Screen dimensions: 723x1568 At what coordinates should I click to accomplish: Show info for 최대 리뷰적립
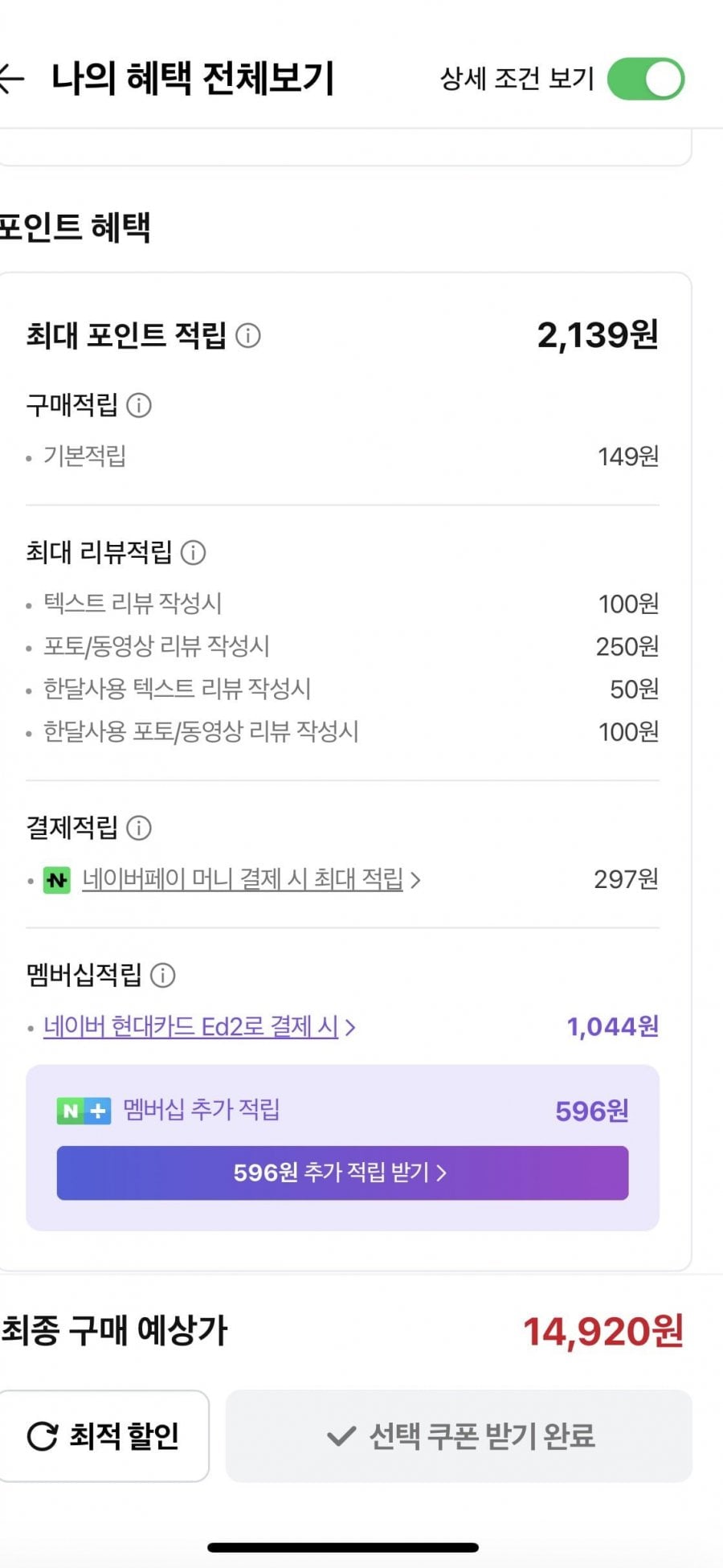(193, 552)
